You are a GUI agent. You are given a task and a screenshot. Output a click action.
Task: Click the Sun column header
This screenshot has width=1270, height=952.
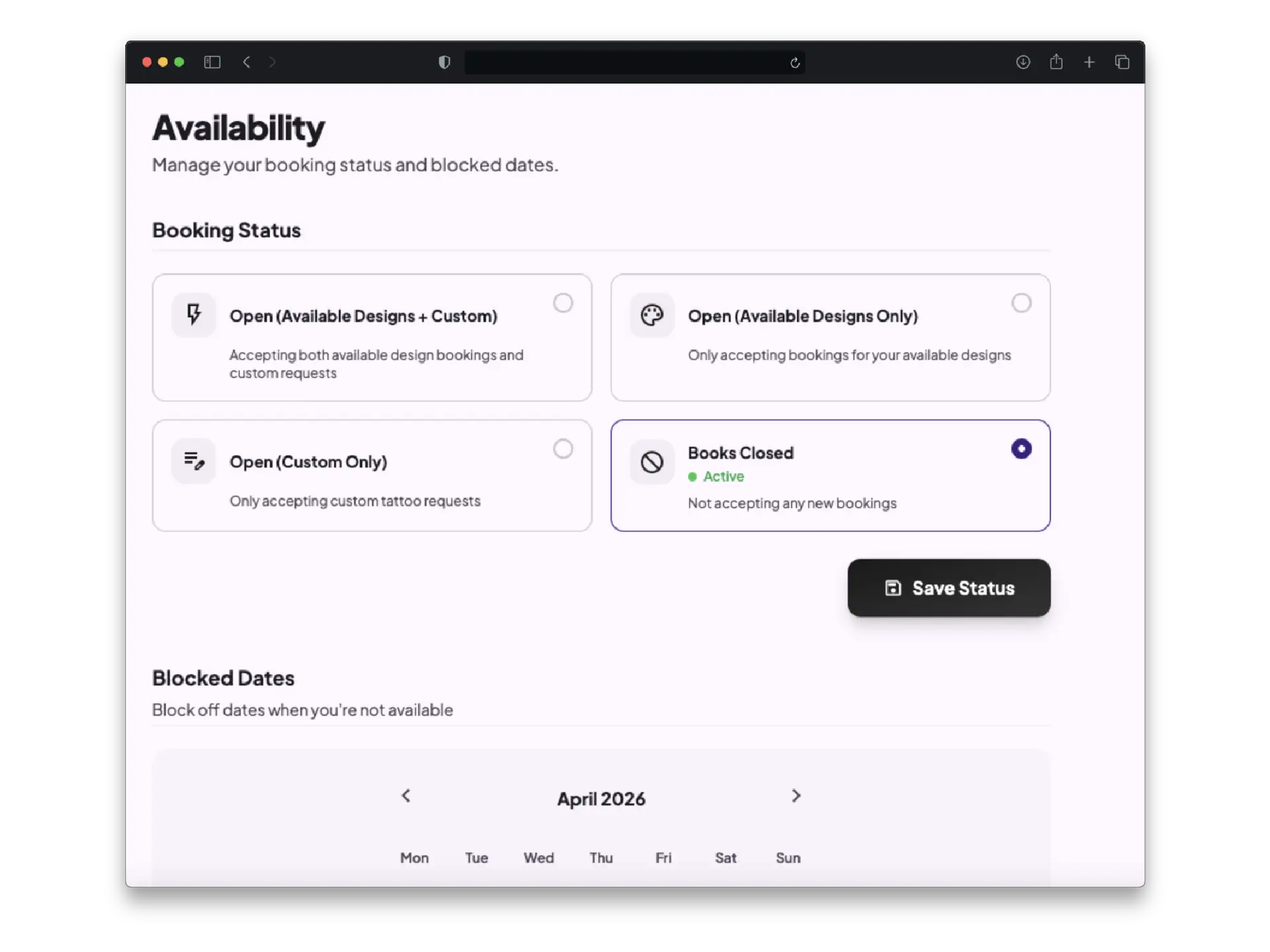[788, 857]
